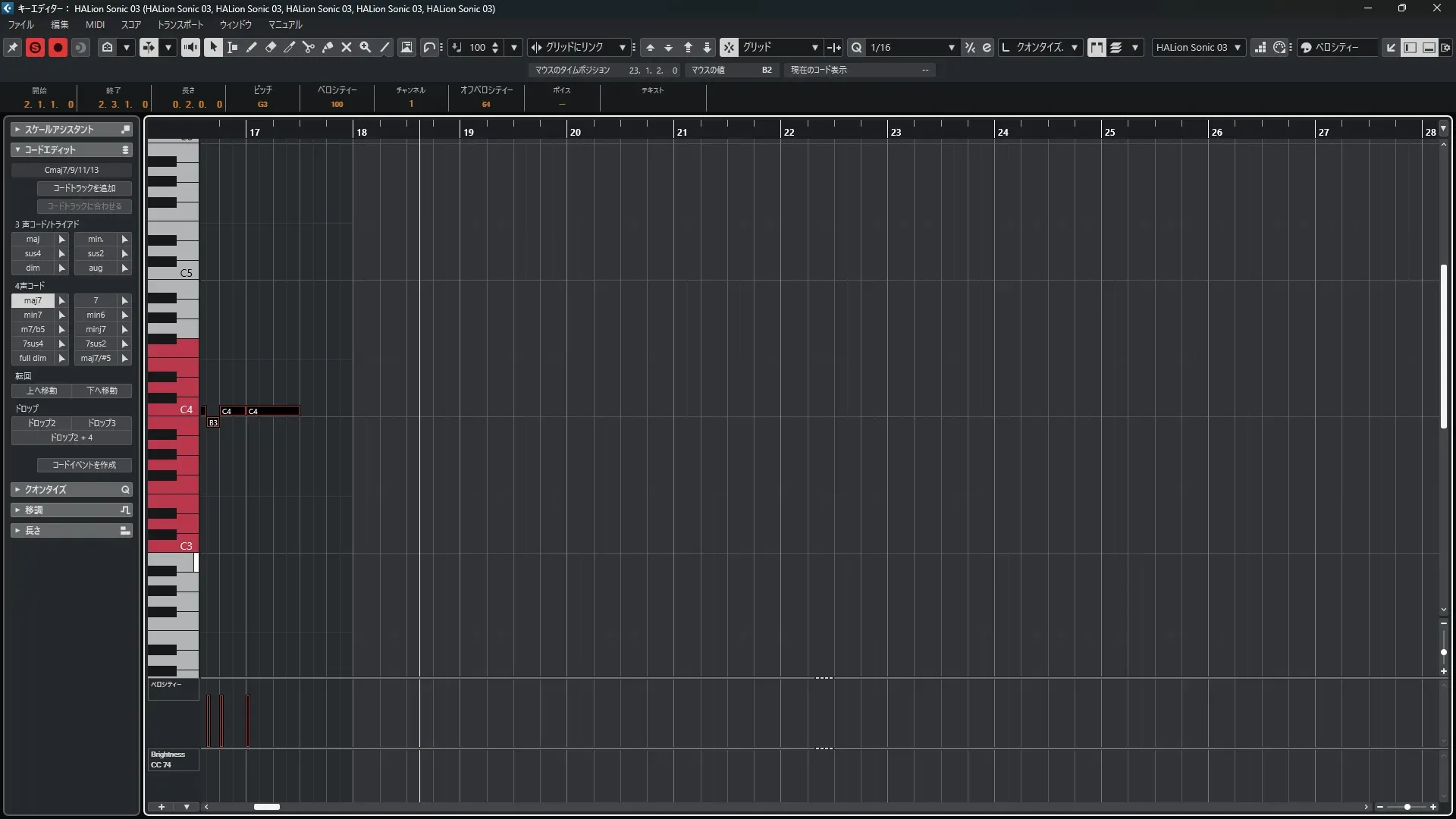This screenshot has width=1456, height=819.
Task: Open the MIDI menu
Action: (x=95, y=24)
